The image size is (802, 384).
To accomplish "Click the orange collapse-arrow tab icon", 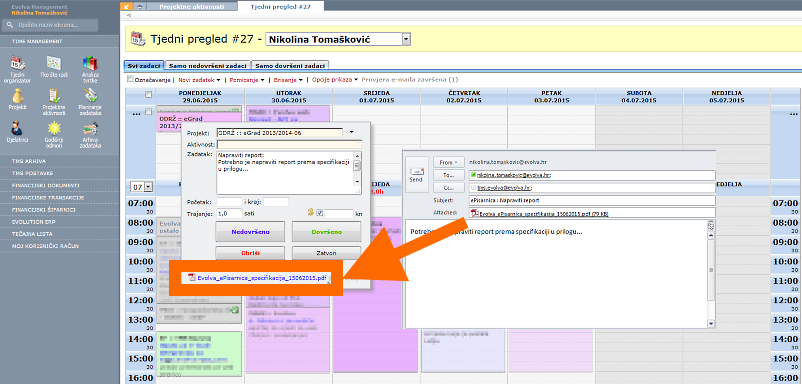I will (127, 6).
